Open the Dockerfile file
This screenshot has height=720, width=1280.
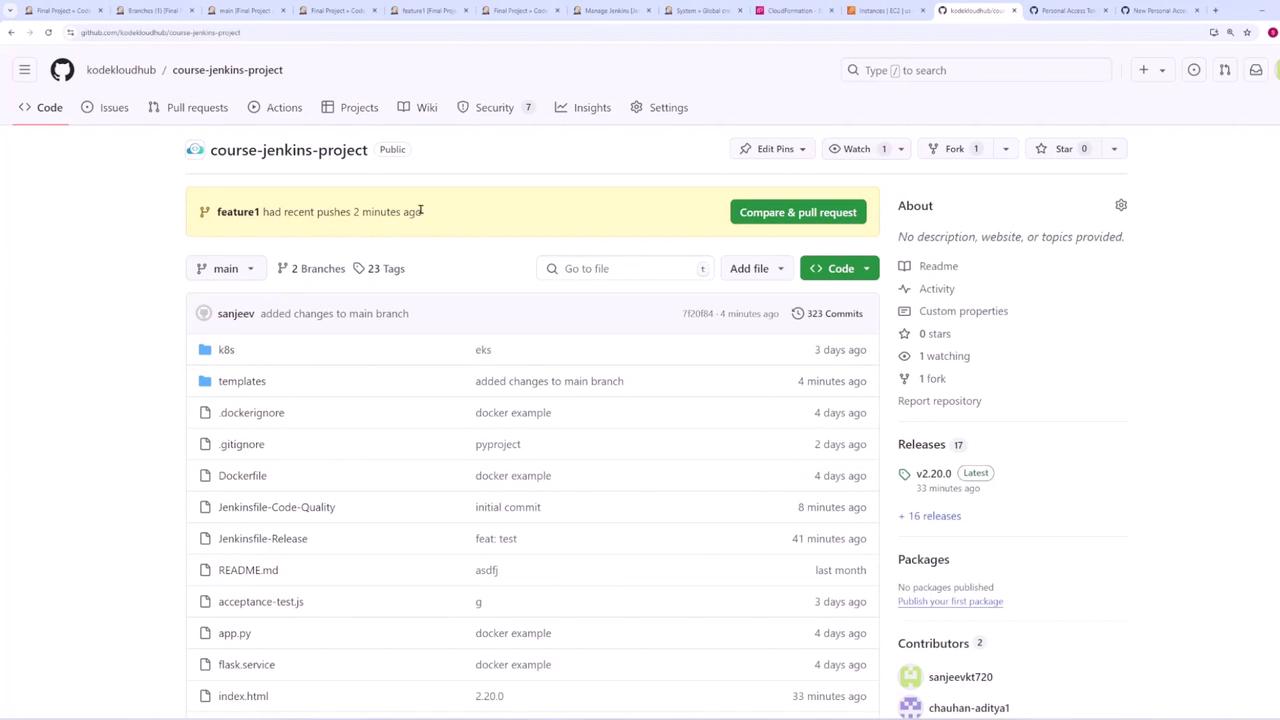click(242, 476)
